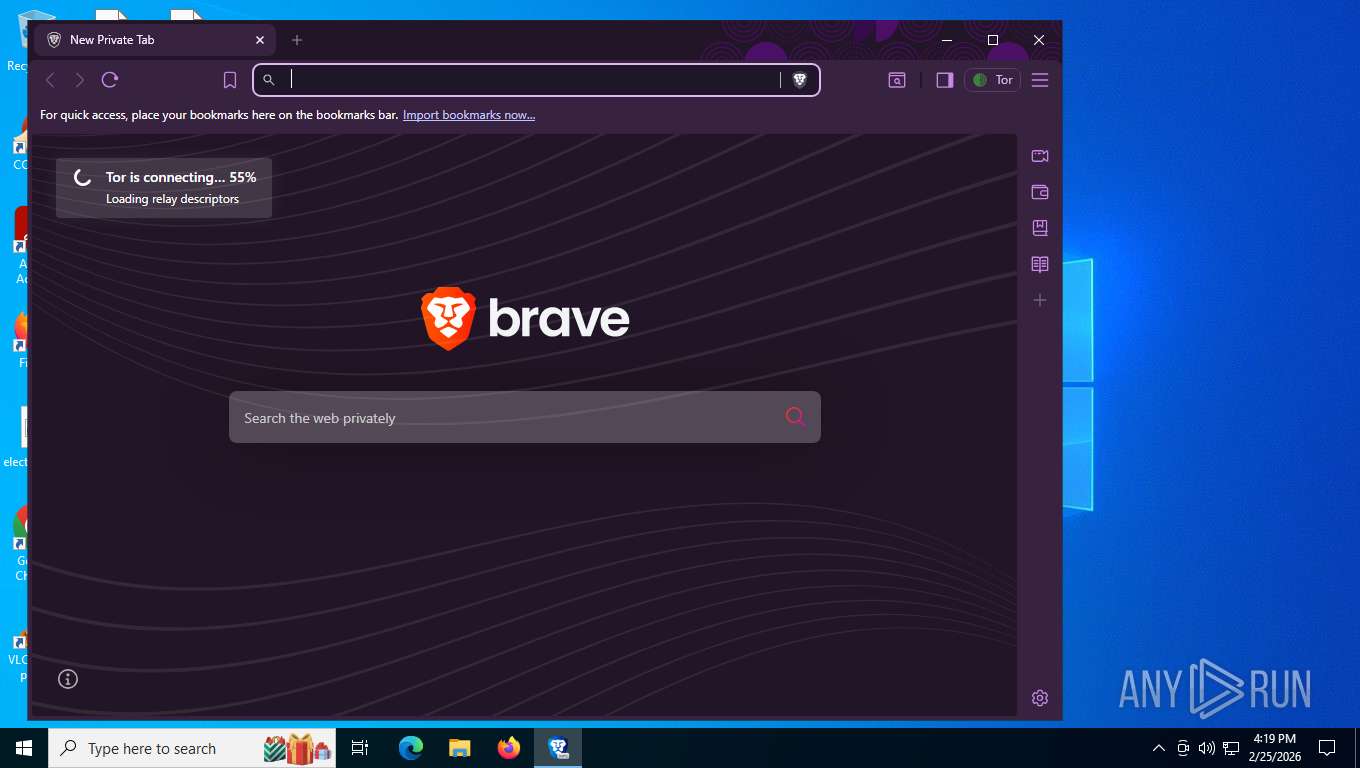Screen dimensions: 1360x768
Task: Click the Brave logo
Action: 525,318
